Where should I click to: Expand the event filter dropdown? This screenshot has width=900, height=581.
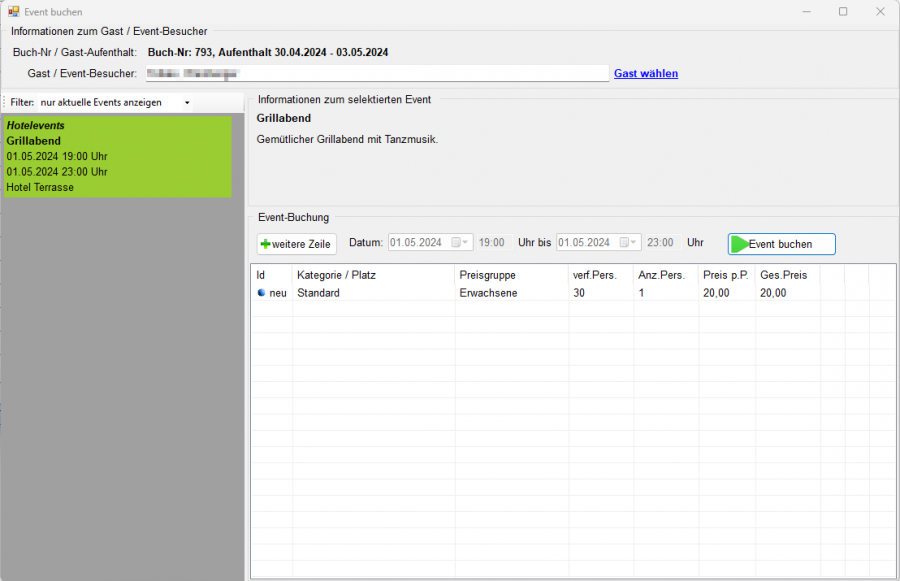187,103
